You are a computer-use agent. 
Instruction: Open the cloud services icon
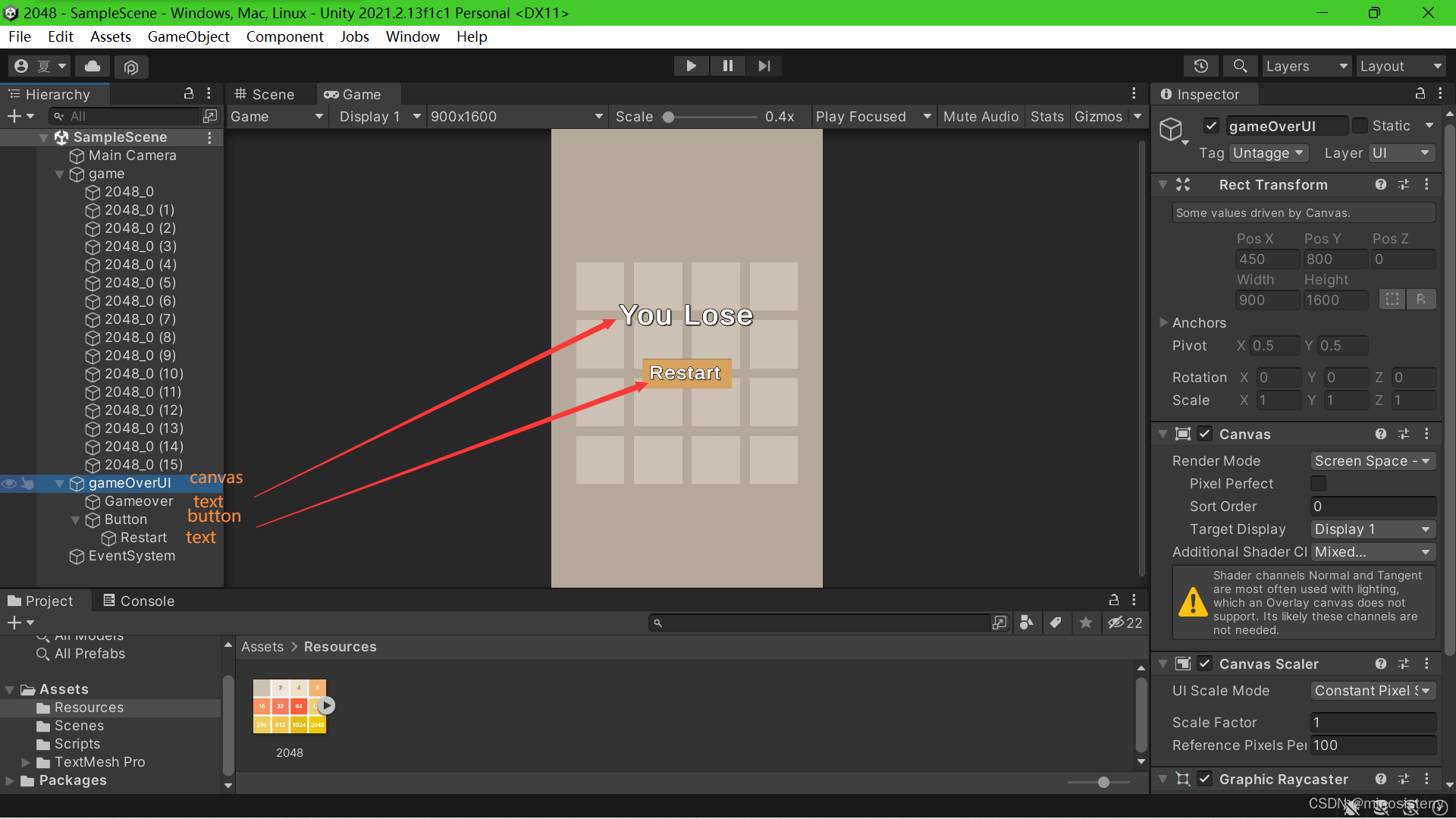93,67
